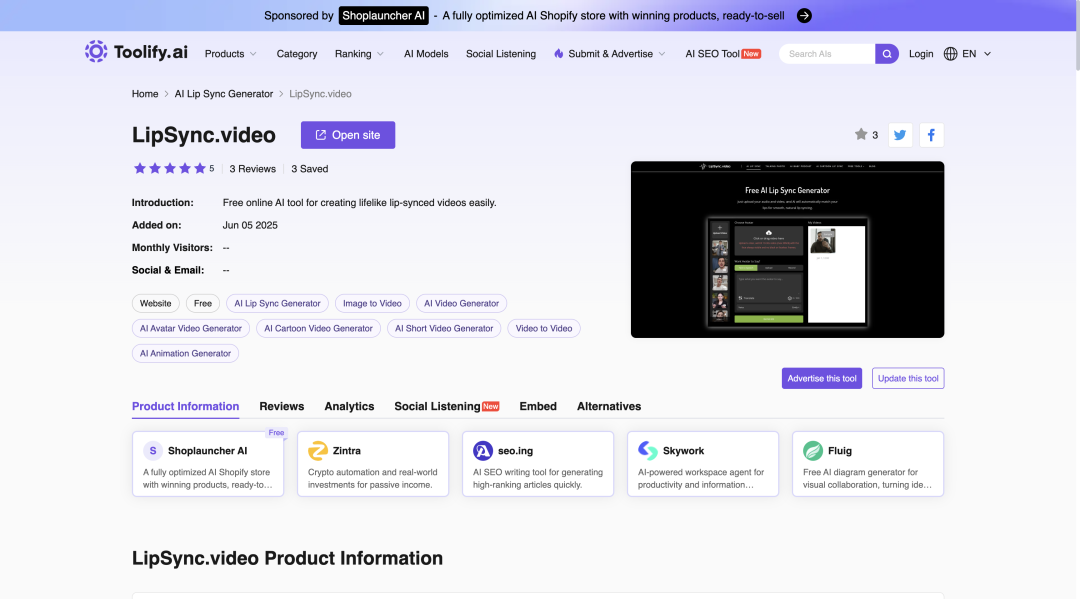Click the AI Avatar Video Generator tag
Screen dimensions: 1080x599
(x=191, y=328)
